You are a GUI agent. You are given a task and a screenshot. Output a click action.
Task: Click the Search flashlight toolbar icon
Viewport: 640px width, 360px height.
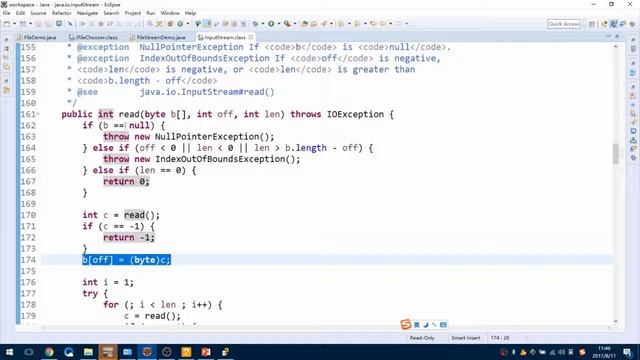pos(324,24)
